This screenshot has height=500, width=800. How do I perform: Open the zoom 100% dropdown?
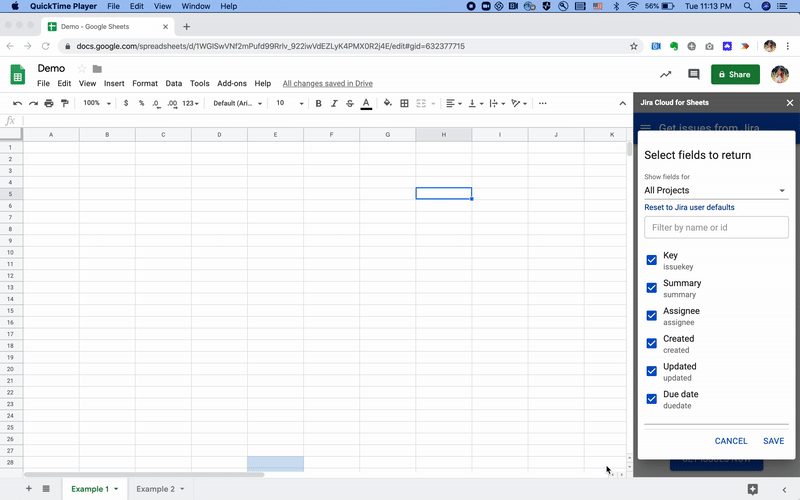(x=97, y=103)
